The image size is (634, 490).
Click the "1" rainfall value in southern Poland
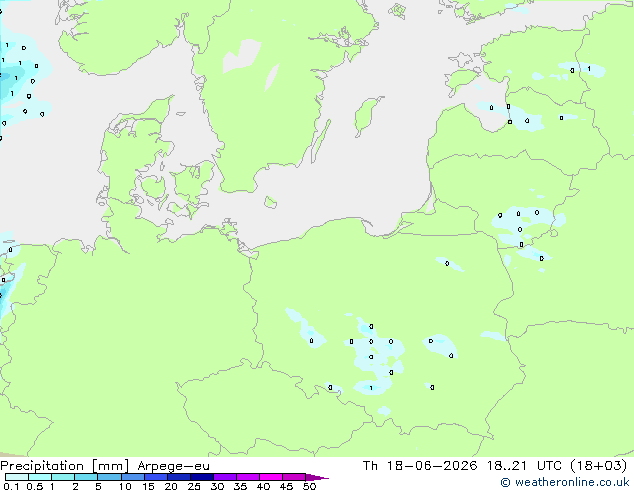[371, 388]
